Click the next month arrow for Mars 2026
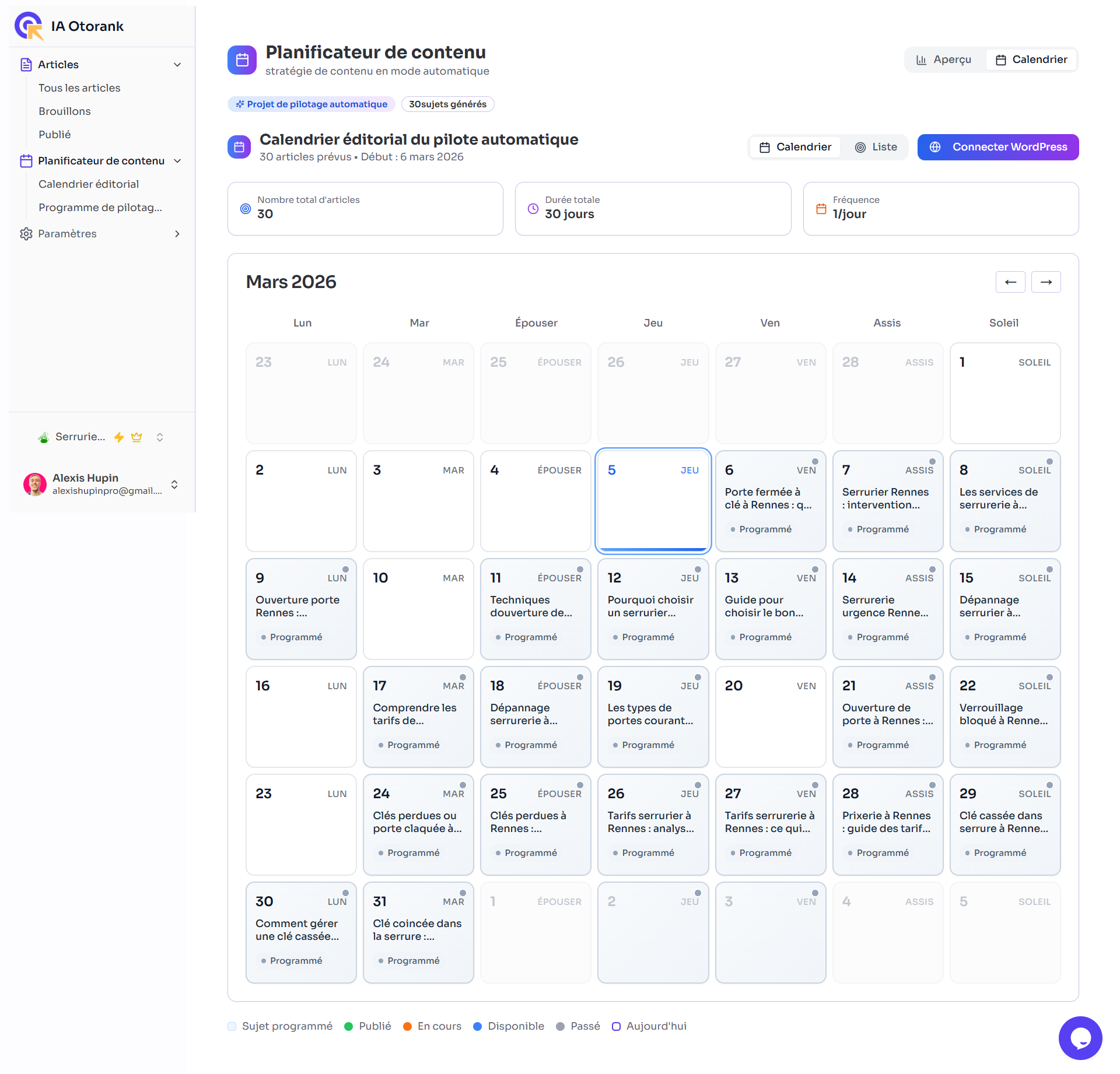1120x1074 pixels. [1045, 282]
